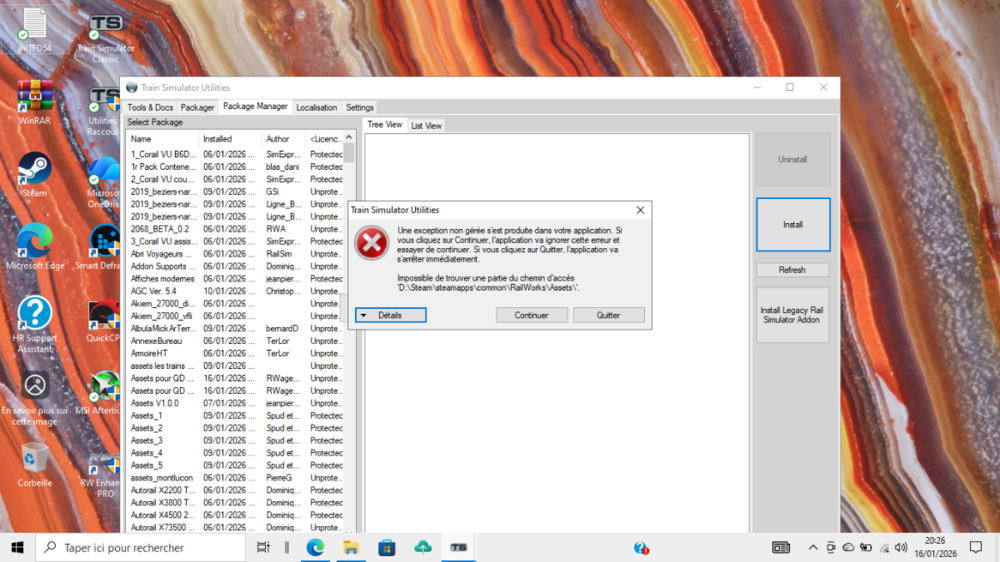Switch to the Packager tab
Viewport: 1000px width, 562px height.
pos(197,107)
